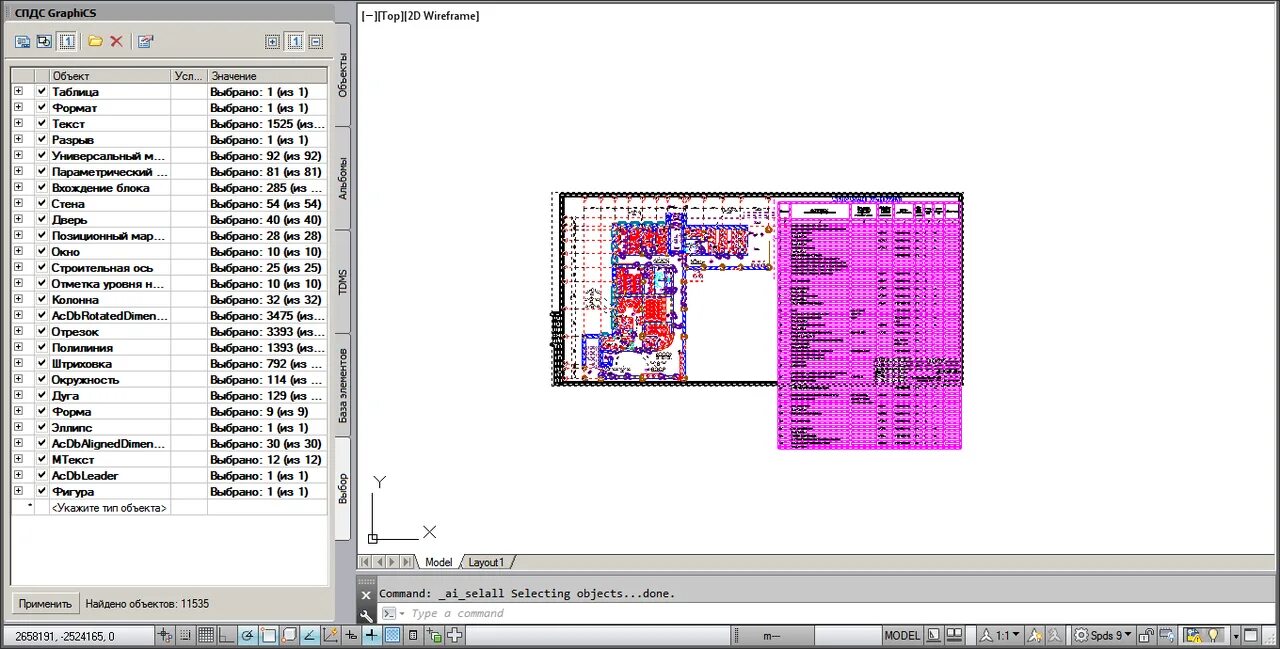1280x649 pixels.
Task: Toggle Show/Hide Lineweight in the status bar
Action: click(371, 635)
